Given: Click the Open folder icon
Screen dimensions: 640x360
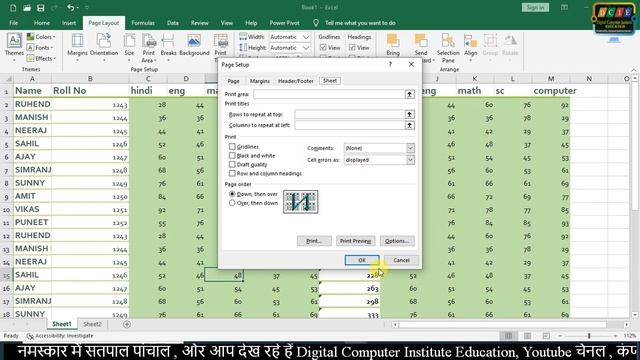Looking at the screenshot, I should point(27,8).
